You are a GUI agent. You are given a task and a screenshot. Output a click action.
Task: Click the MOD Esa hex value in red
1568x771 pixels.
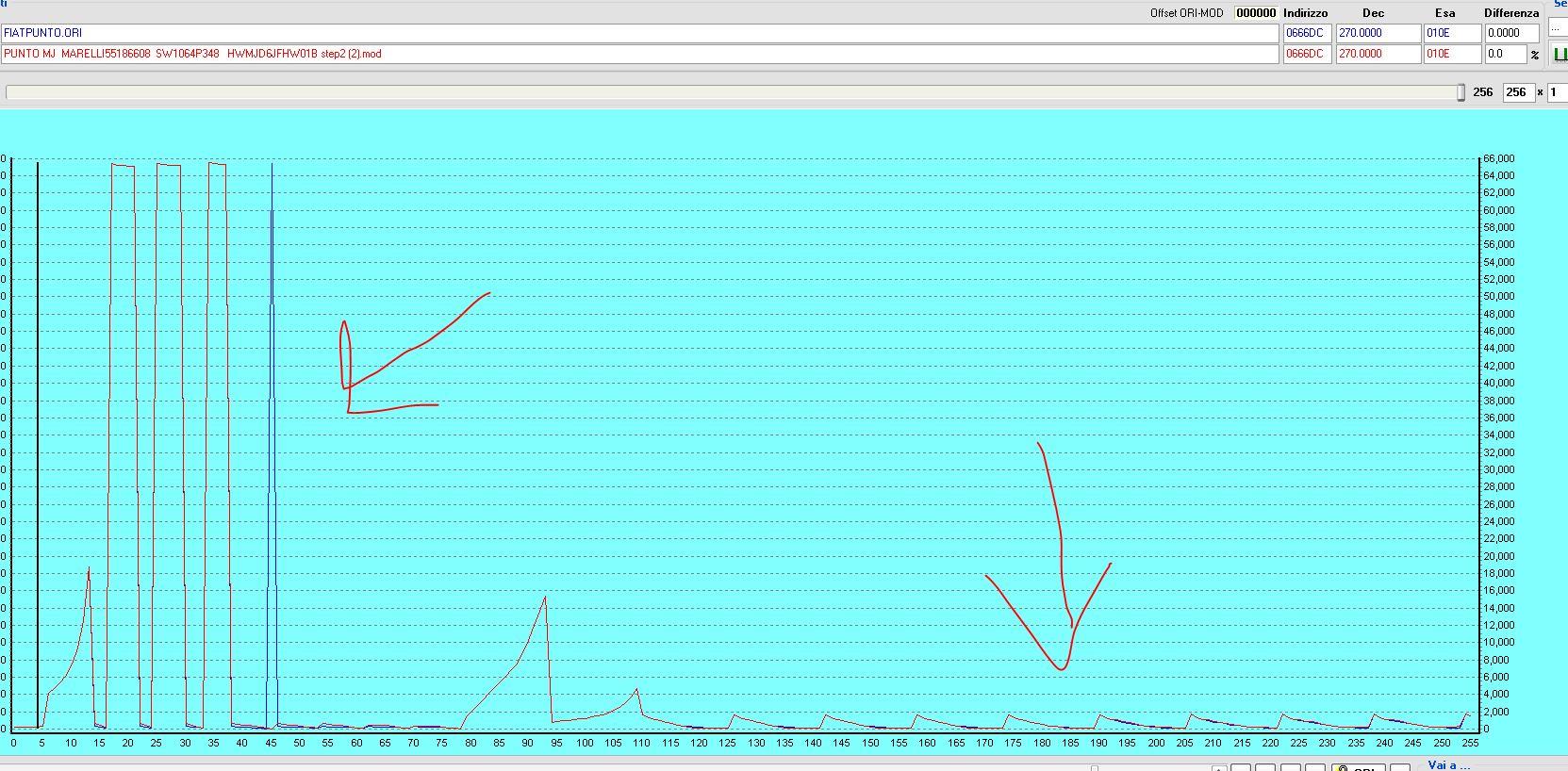click(1451, 54)
